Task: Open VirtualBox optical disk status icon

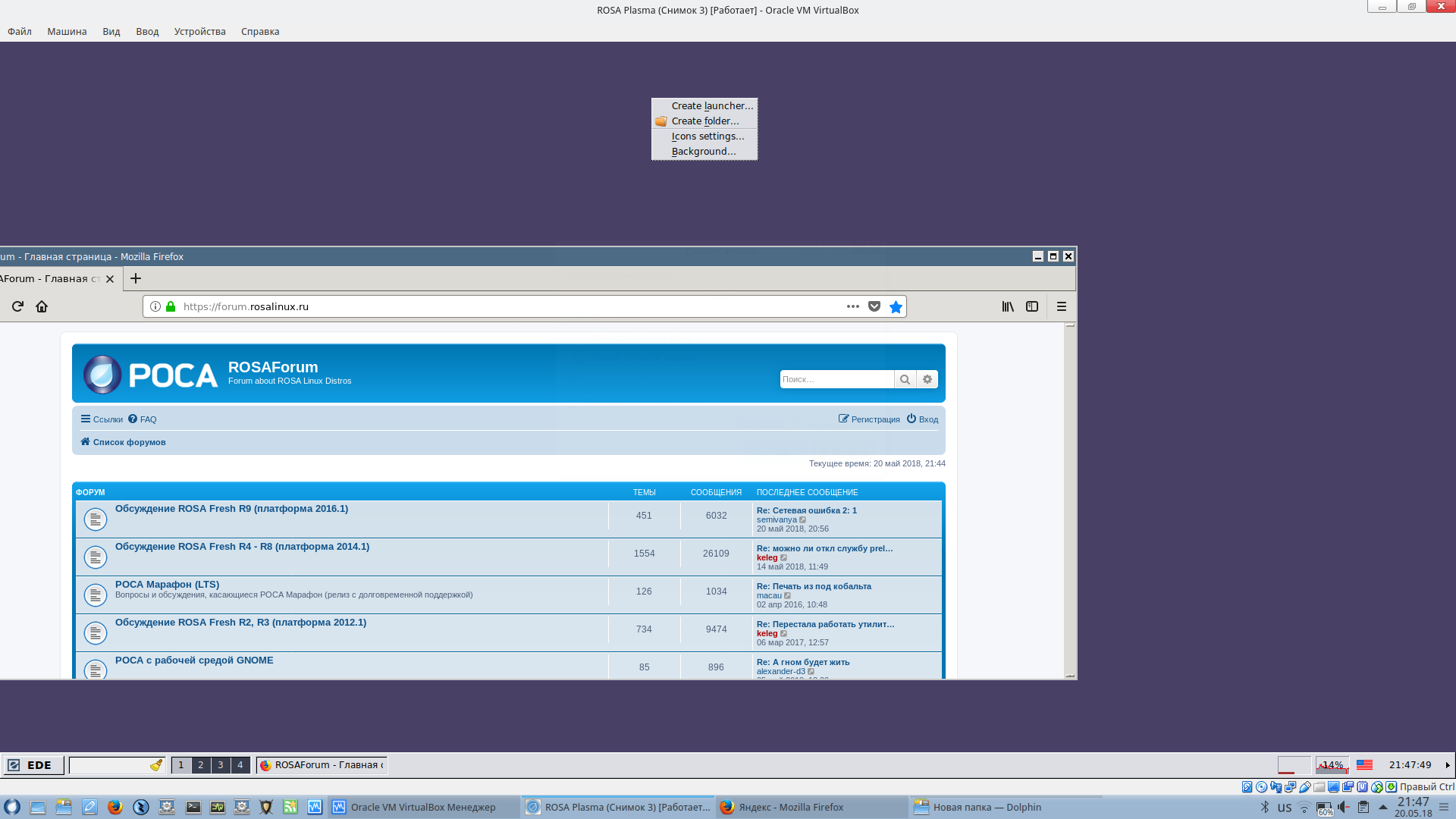Action: coord(1261,787)
